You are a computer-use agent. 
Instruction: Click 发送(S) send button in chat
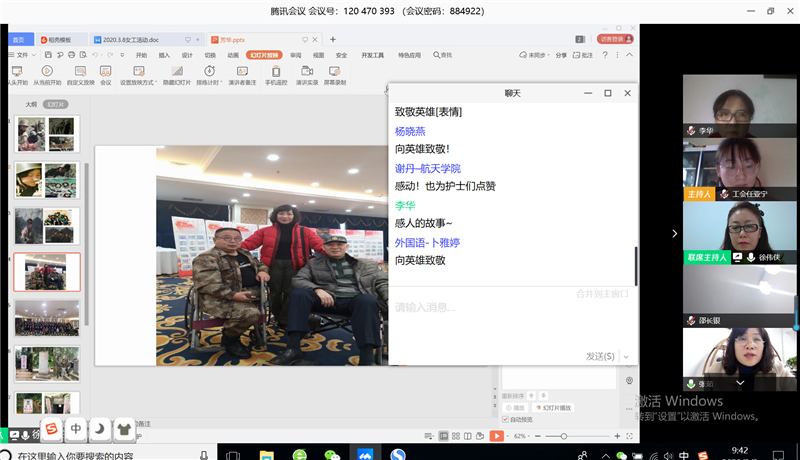600,356
